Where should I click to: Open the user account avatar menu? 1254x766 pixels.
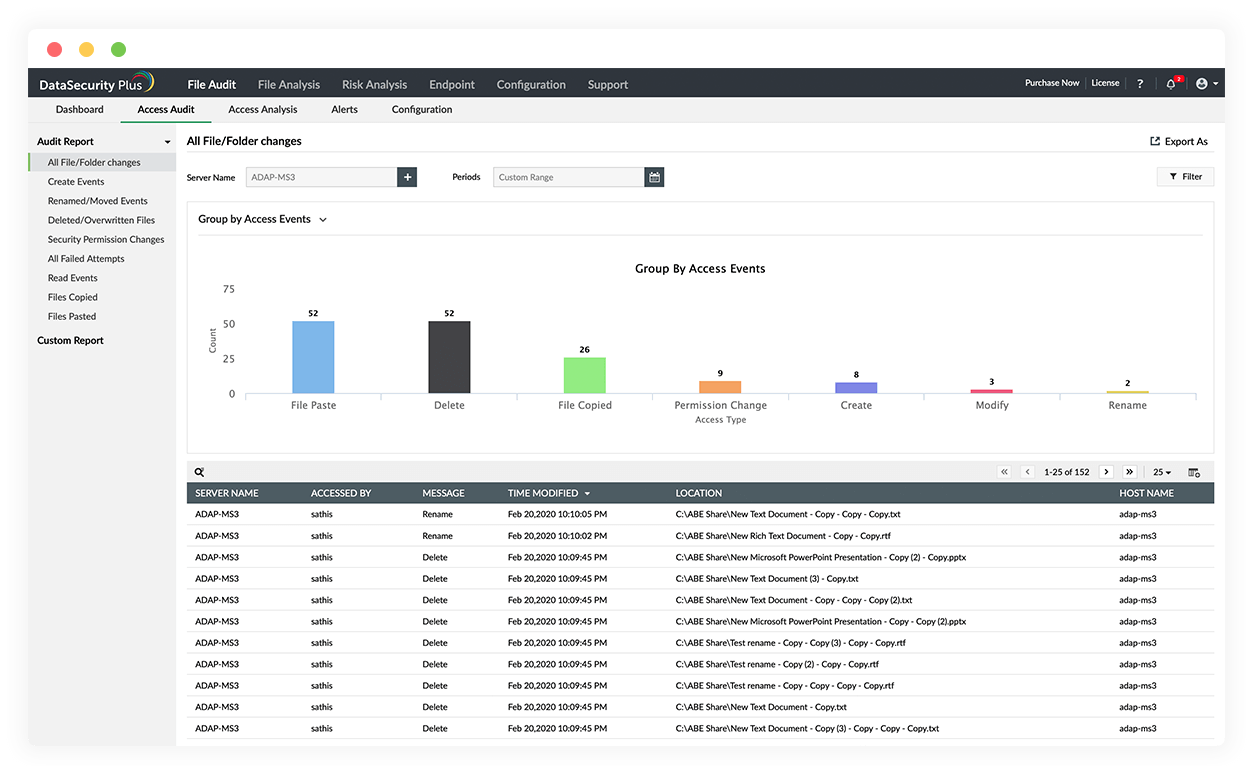1202,83
